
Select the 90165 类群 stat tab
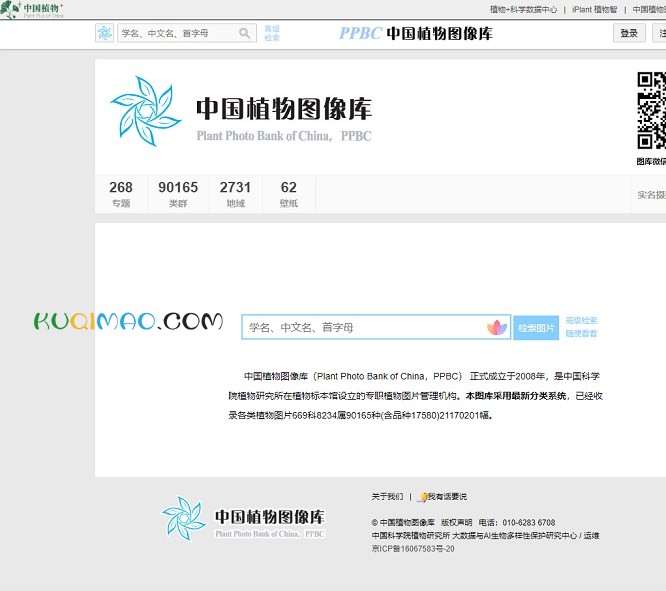178,194
